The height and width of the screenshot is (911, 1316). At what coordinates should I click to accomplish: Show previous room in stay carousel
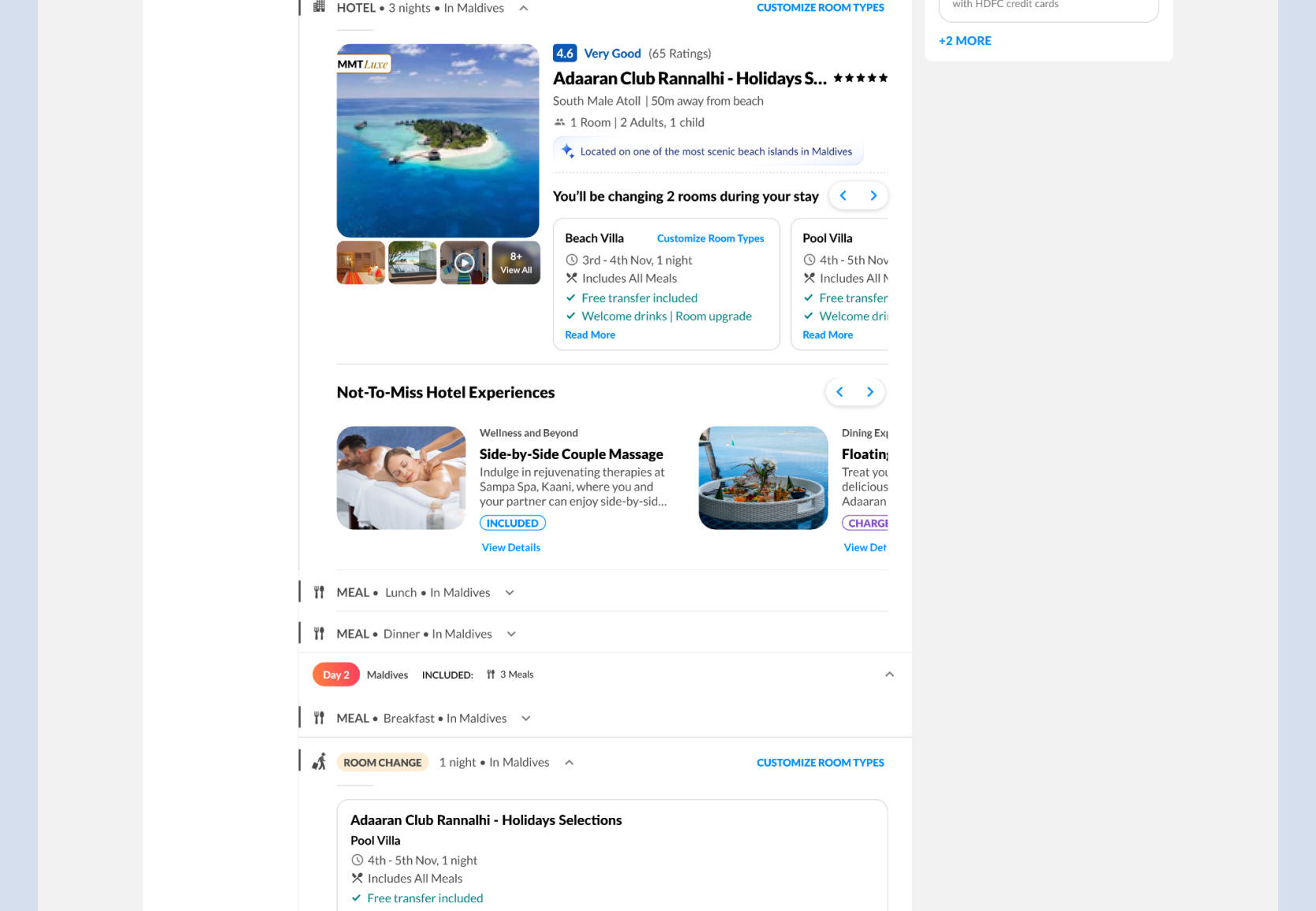[843, 196]
